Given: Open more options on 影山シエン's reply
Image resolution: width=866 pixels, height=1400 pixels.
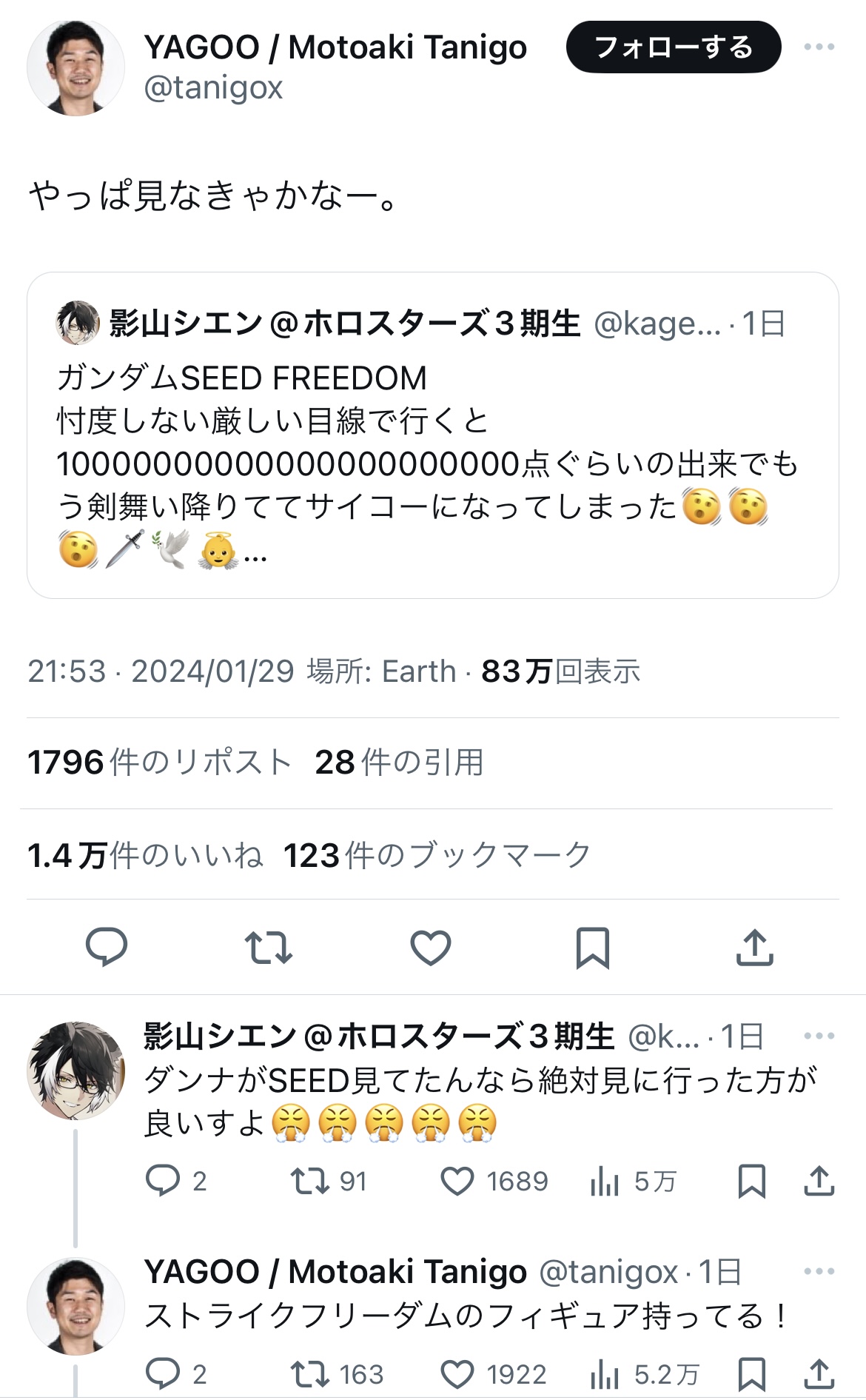Looking at the screenshot, I should [819, 1036].
